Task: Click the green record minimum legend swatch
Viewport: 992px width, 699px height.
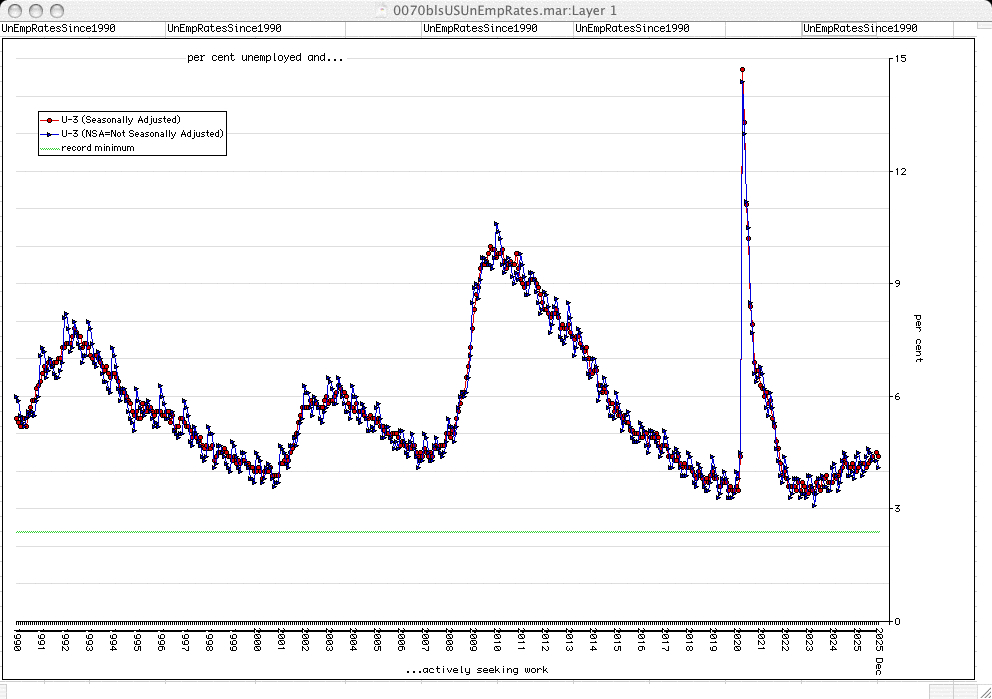Action: tap(50, 148)
